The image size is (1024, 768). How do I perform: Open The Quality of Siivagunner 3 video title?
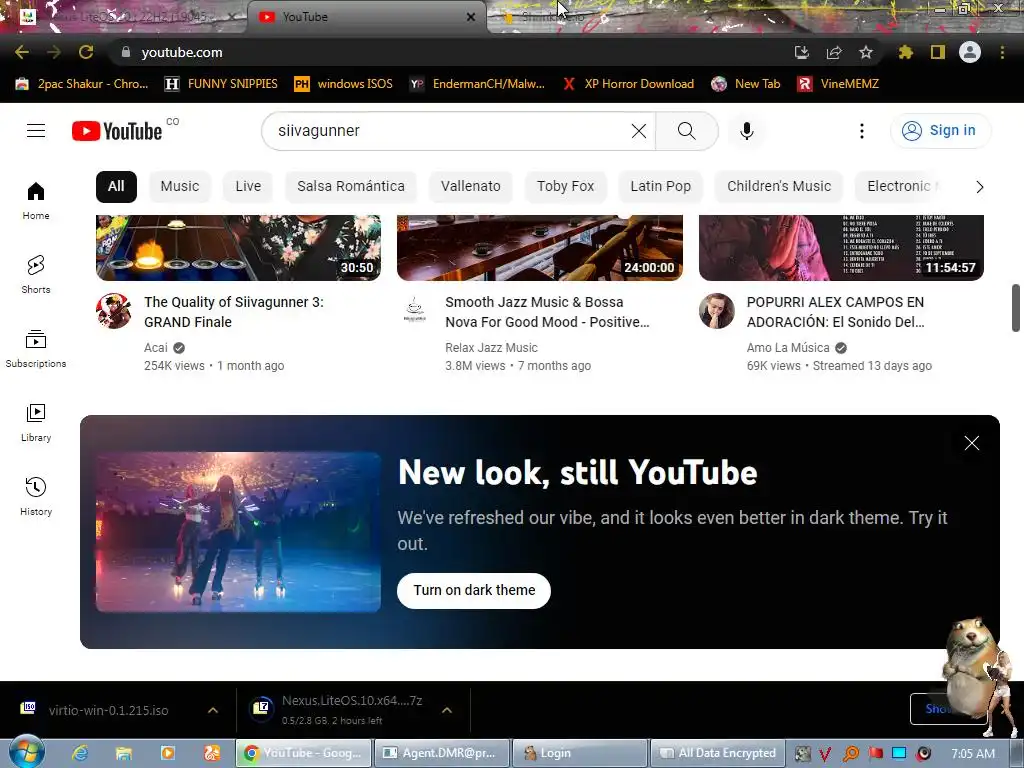pyautogui.click(x=234, y=312)
